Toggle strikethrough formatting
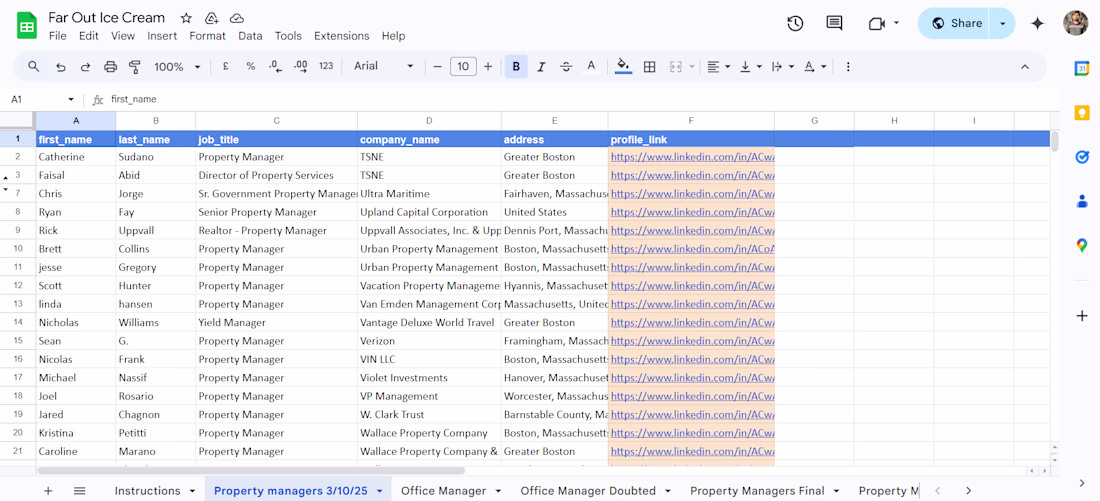 tap(566, 67)
